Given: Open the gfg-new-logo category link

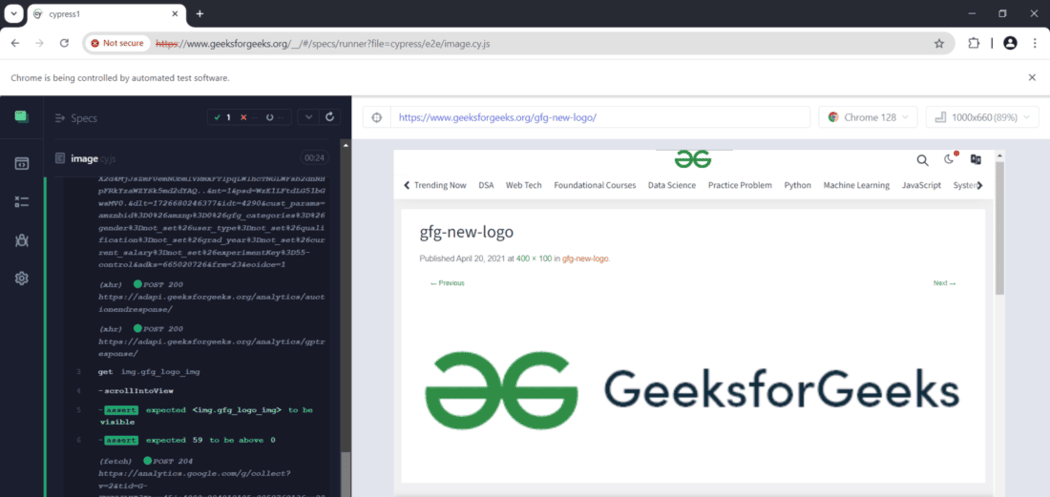Looking at the screenshot, I should coord(586,259).
